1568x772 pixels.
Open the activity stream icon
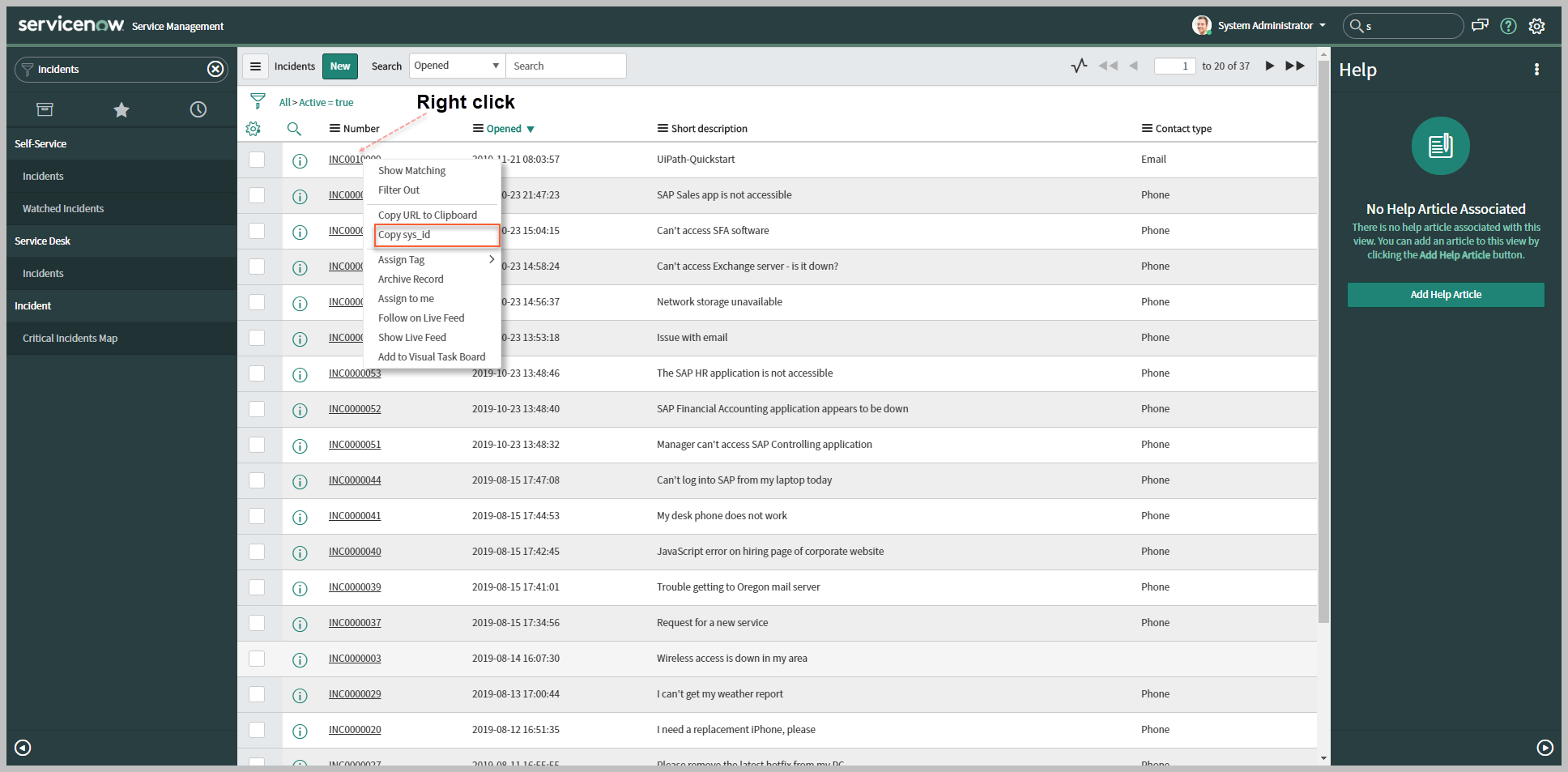coord(1079,66)
